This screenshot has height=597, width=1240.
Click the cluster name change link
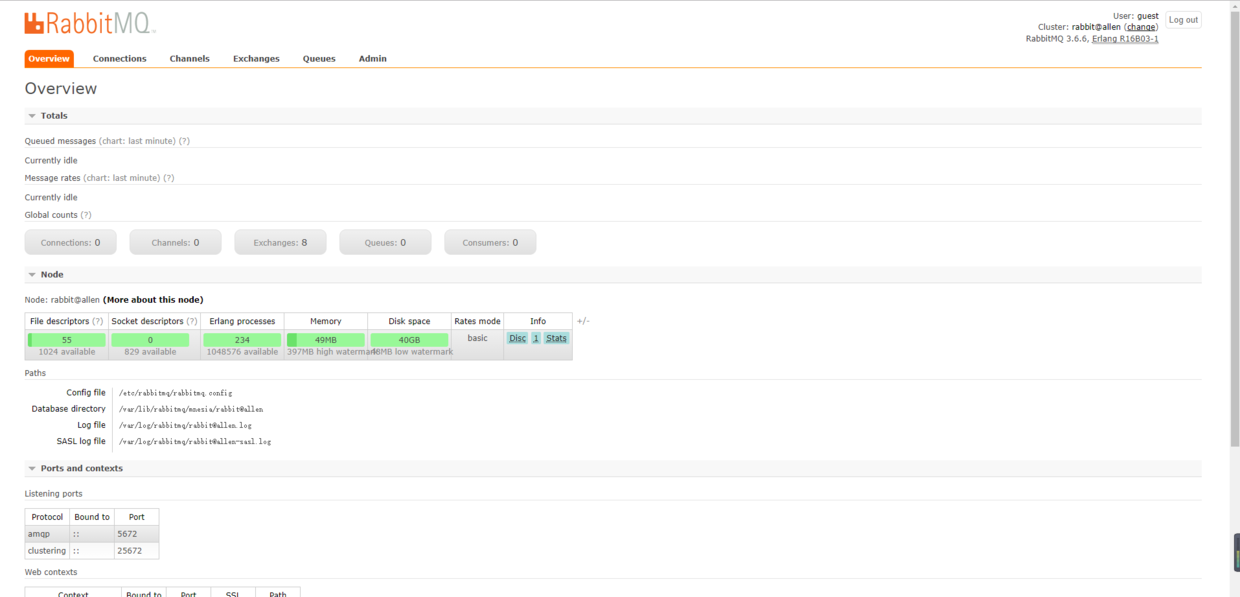pyautogui.click(x=1141, y=27)
